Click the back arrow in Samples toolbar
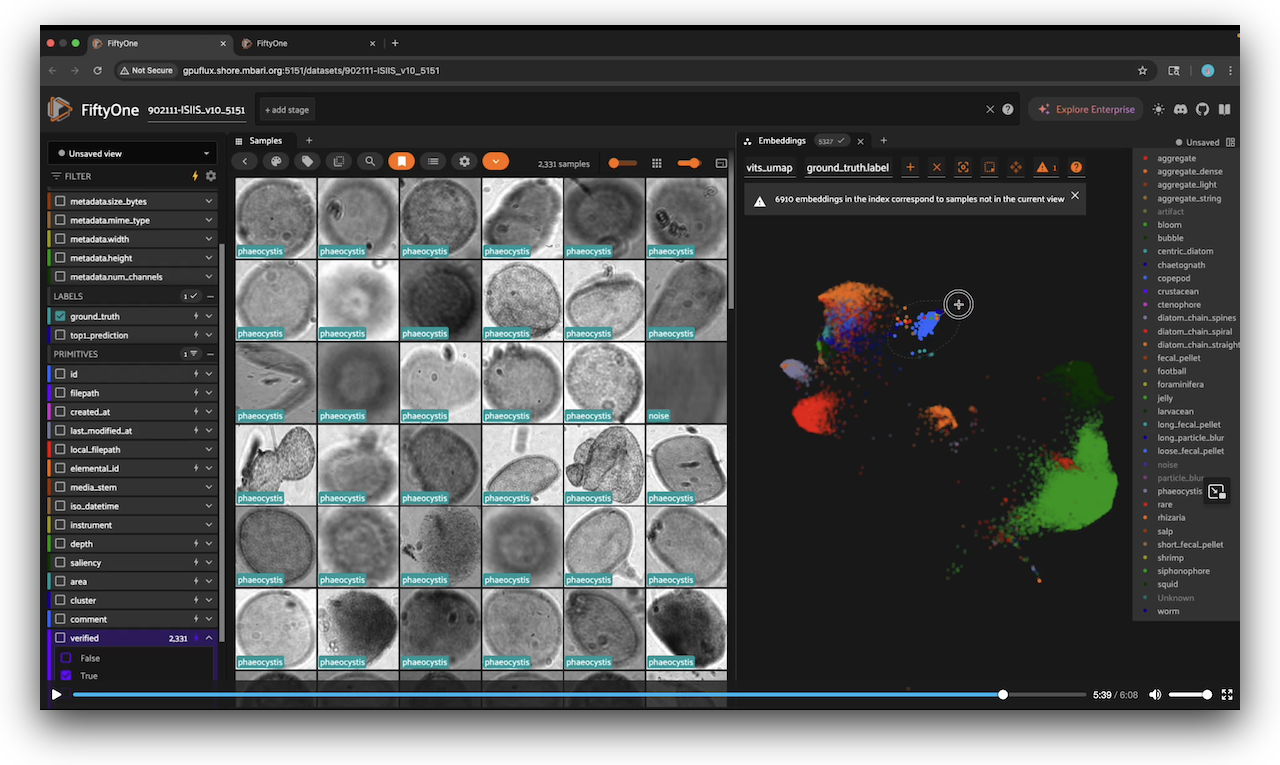 tap(246, 161)
